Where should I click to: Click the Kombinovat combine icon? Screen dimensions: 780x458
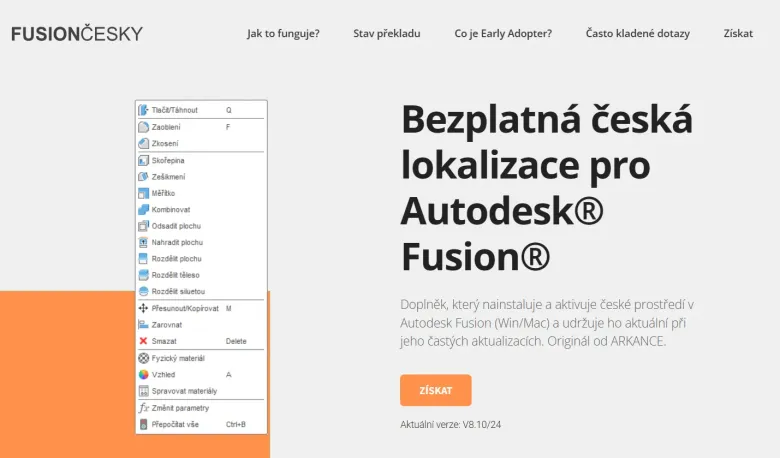click(x=143, y=209)
